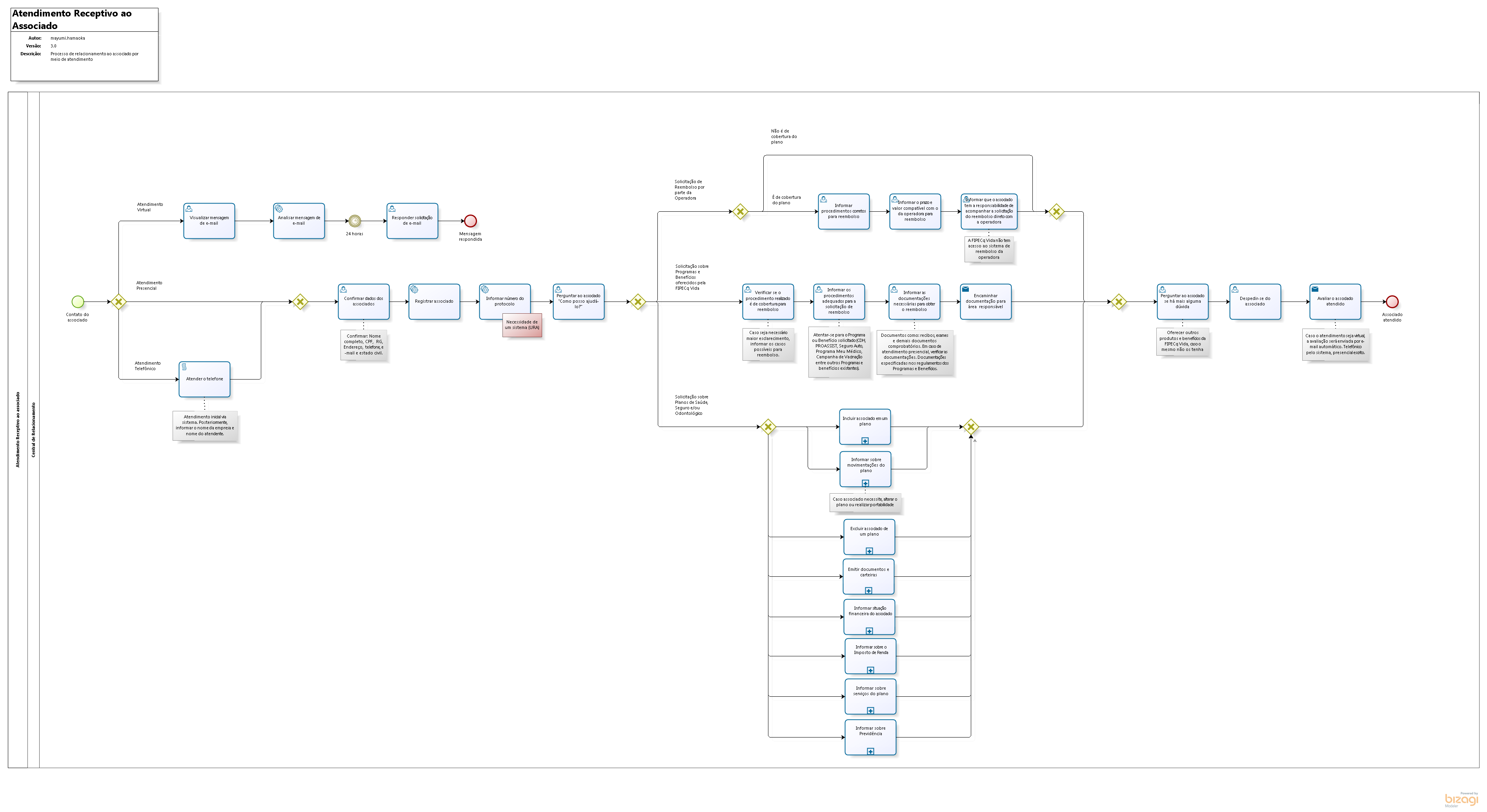The width and height of the screenshot is (1487, 812).
Task: Click envelope icon on 'Encaminhar documentação' task
Action: (x=965, y=289)
